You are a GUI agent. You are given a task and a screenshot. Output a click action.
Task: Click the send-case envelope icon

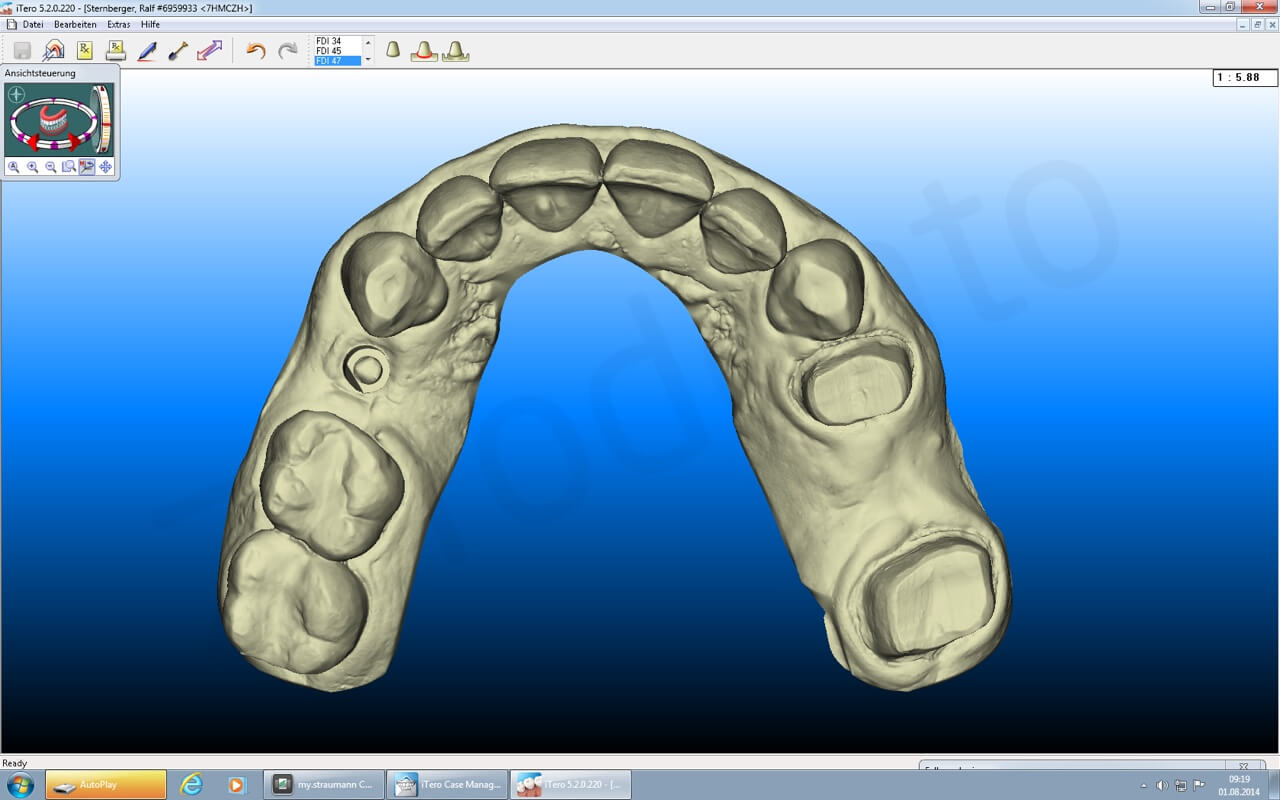(53, 50)
